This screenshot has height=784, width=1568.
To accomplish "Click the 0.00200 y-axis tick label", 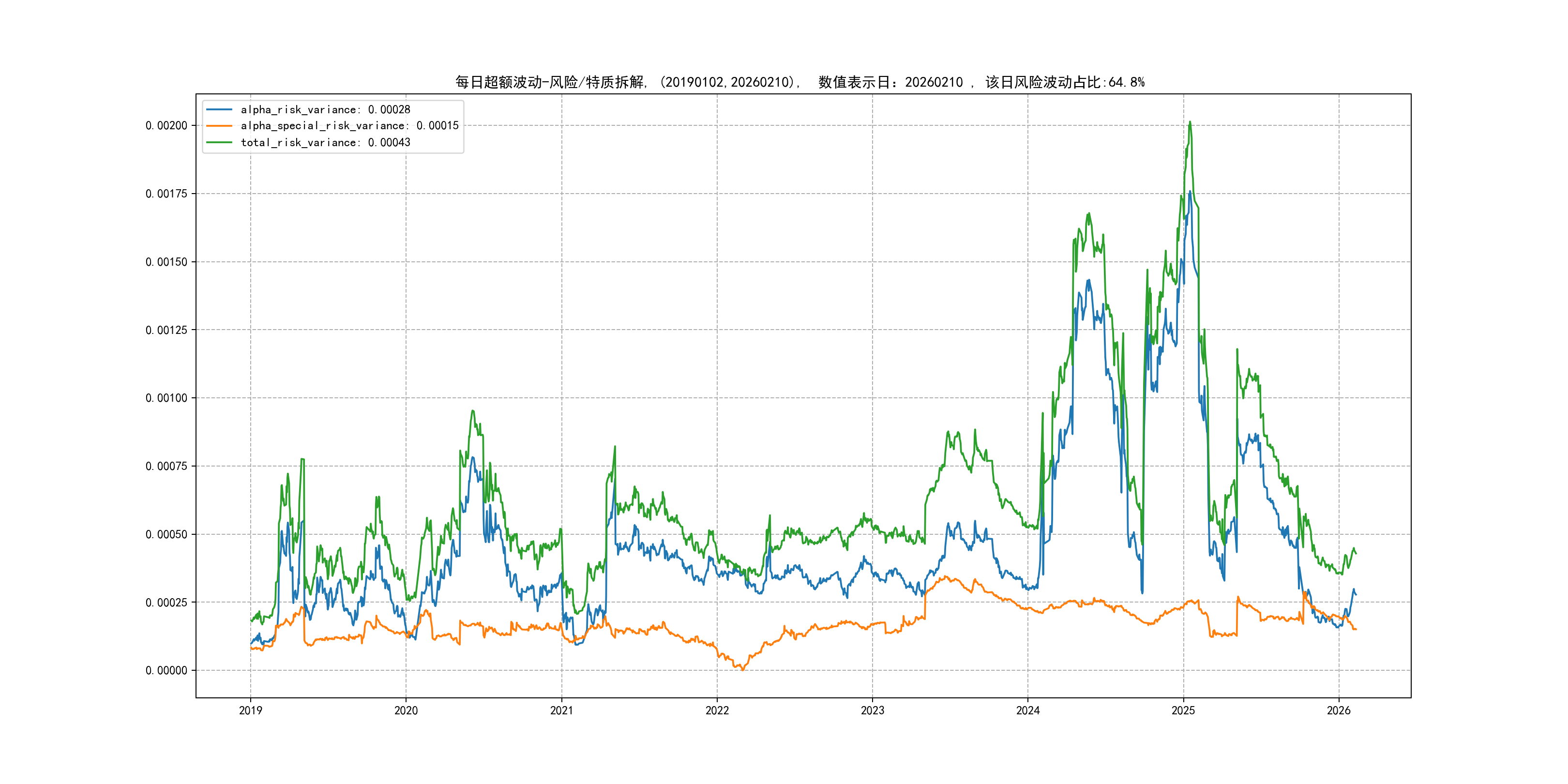I will click(x=166, y=125).
